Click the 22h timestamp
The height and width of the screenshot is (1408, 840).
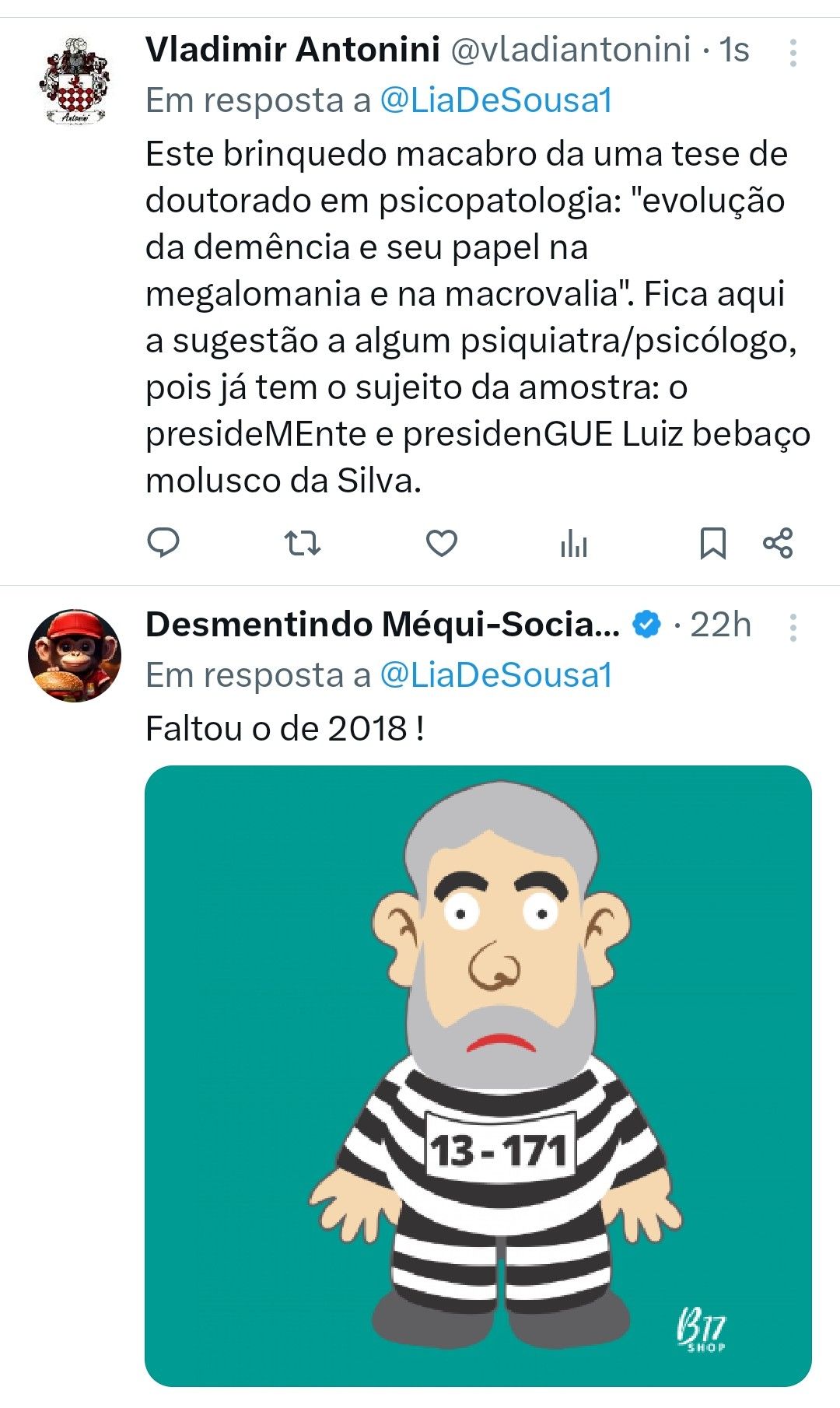(720, 625)
